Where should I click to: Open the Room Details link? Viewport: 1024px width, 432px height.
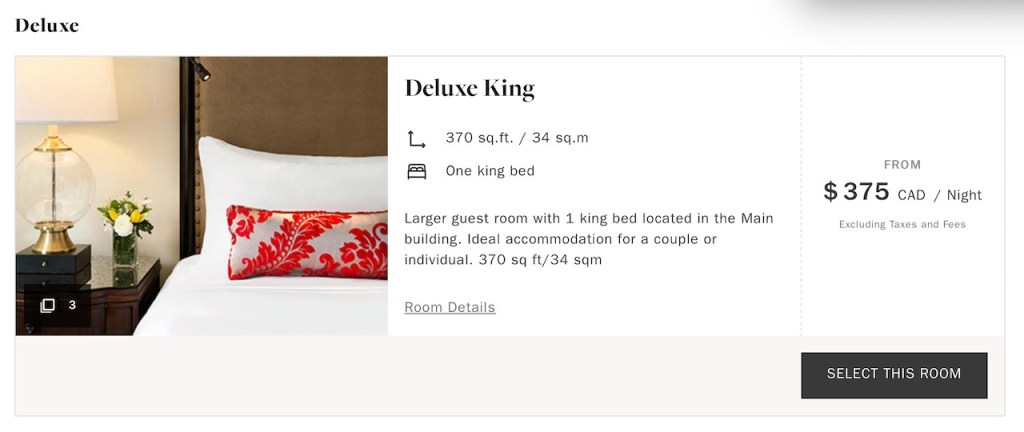tap(449, 307)
